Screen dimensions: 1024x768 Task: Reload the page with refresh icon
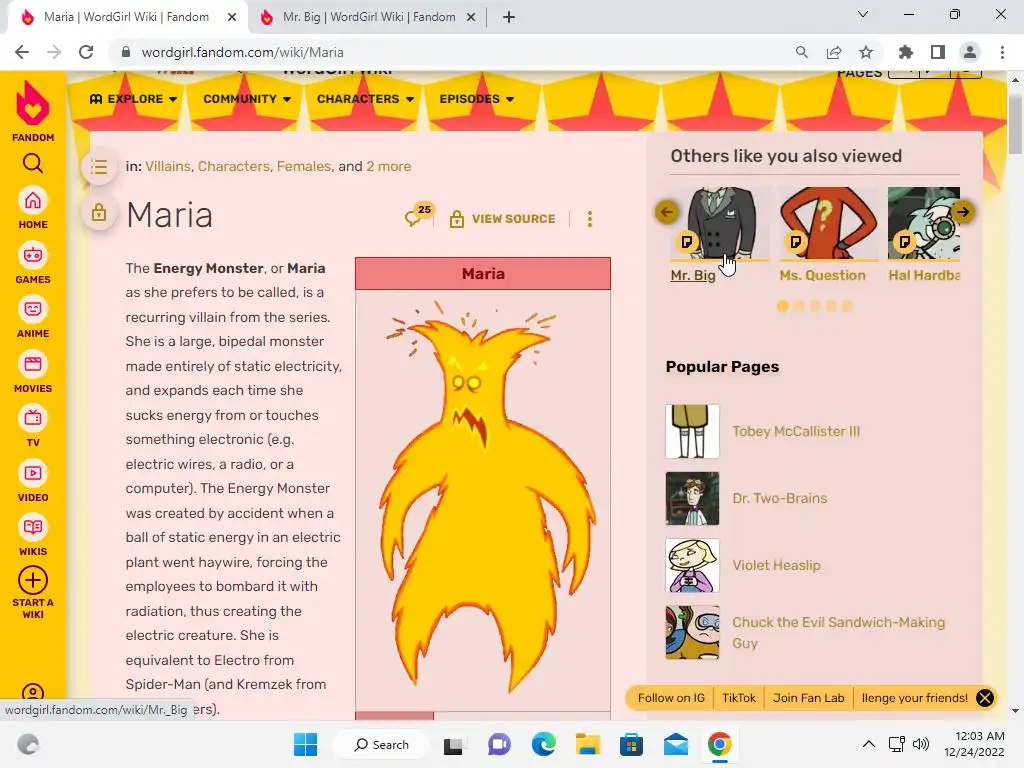86,52
